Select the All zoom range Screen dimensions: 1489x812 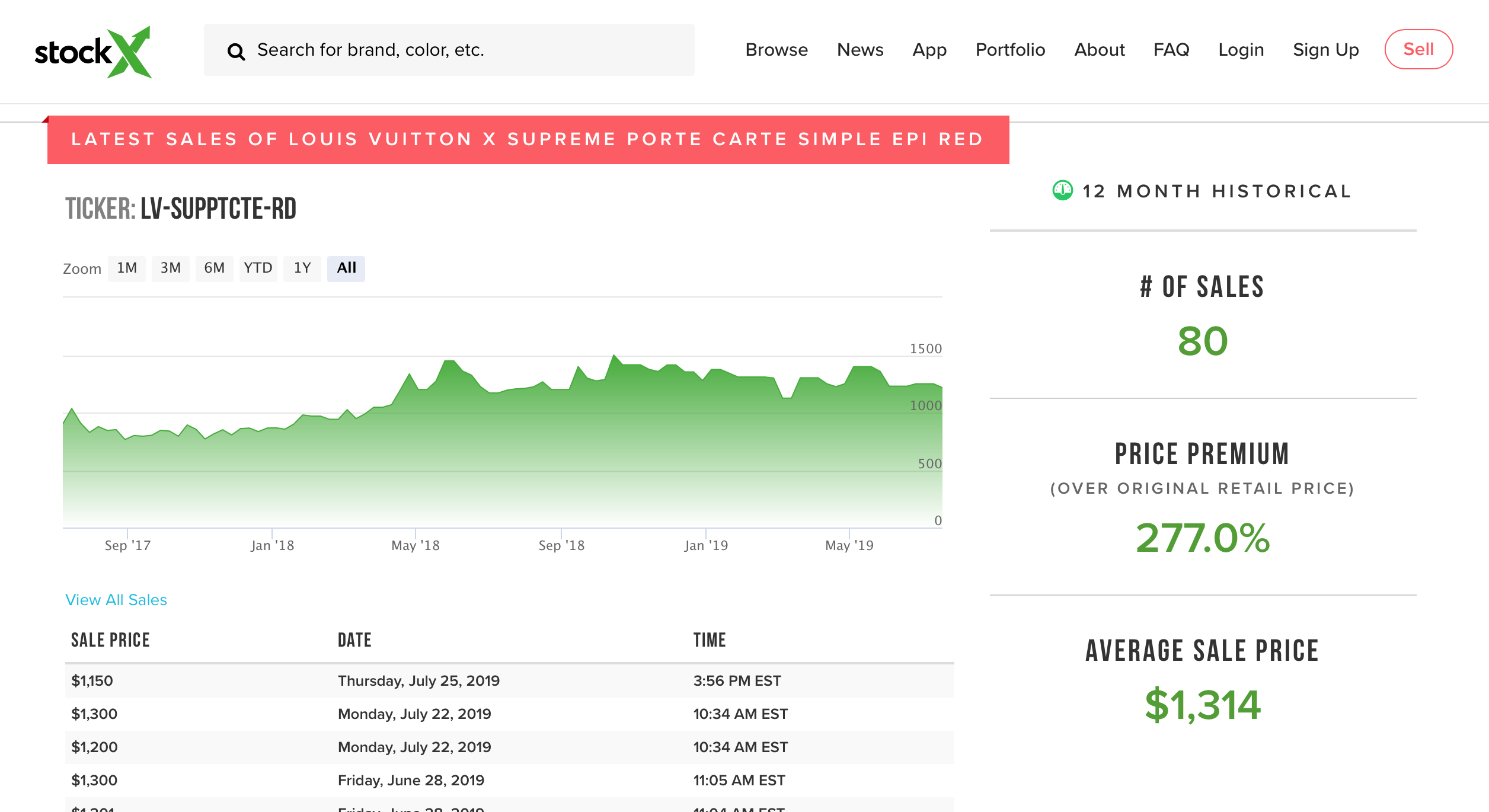tap(346, 268)
